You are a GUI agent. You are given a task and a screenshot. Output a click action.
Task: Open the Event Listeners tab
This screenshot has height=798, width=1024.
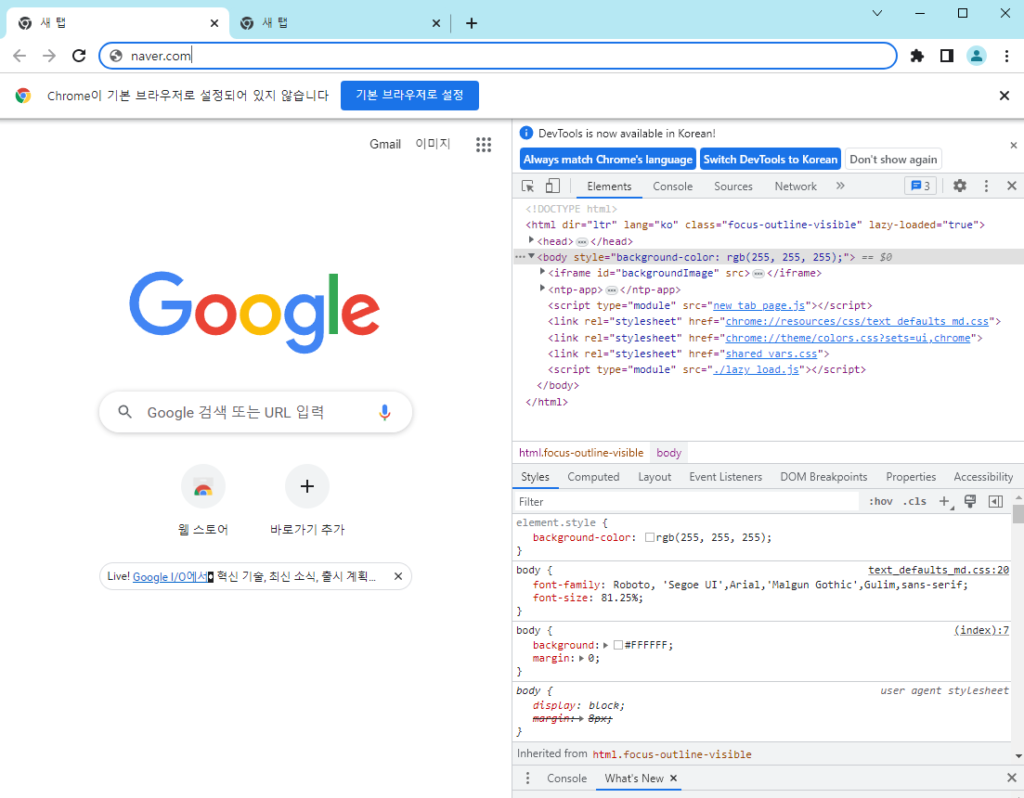726,477
